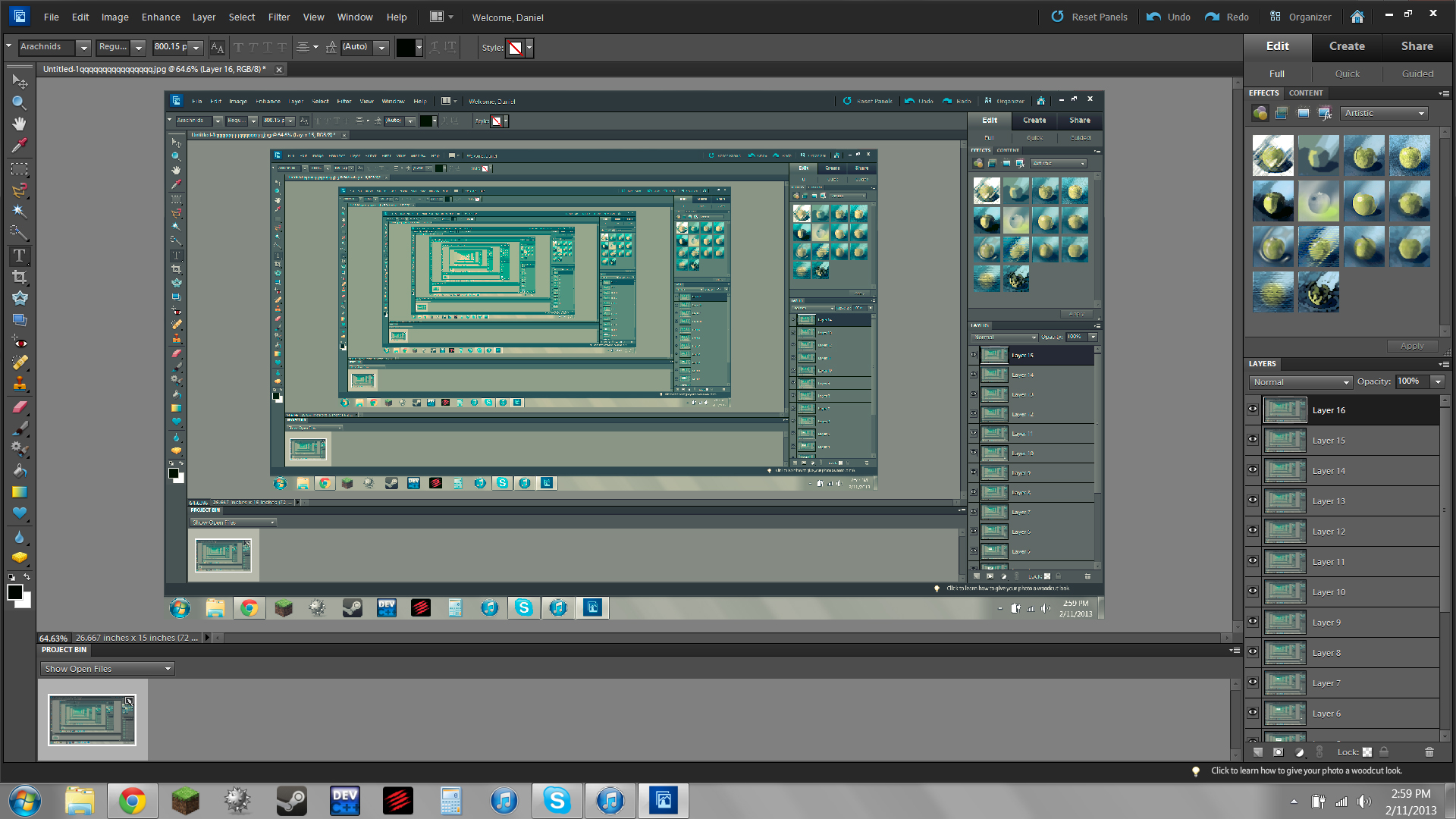Hide Layer 12 using eye icon

click(x=1253, y=530)
